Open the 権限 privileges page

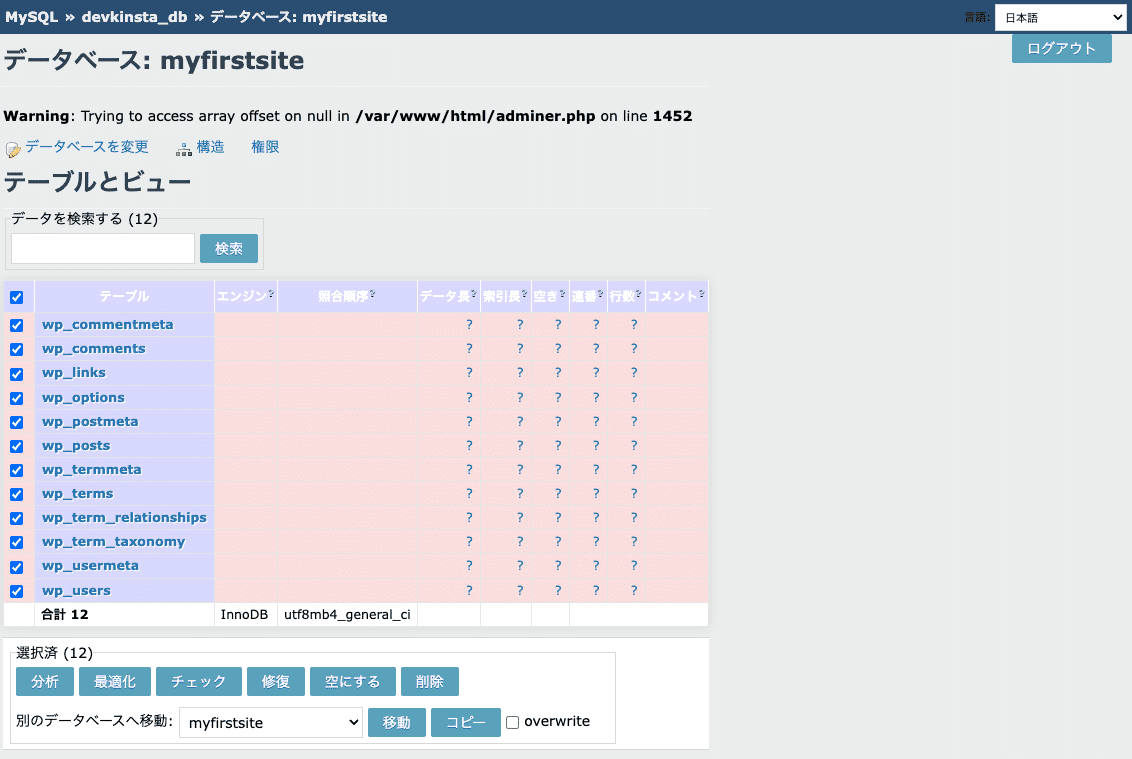[265, 147]
